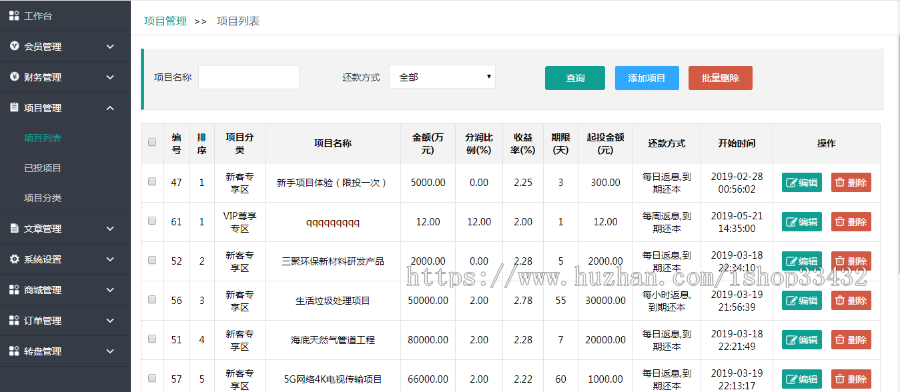Expand the 系统设置 chevron
This screenshot has width=900, height=392.
coord(110,259)
